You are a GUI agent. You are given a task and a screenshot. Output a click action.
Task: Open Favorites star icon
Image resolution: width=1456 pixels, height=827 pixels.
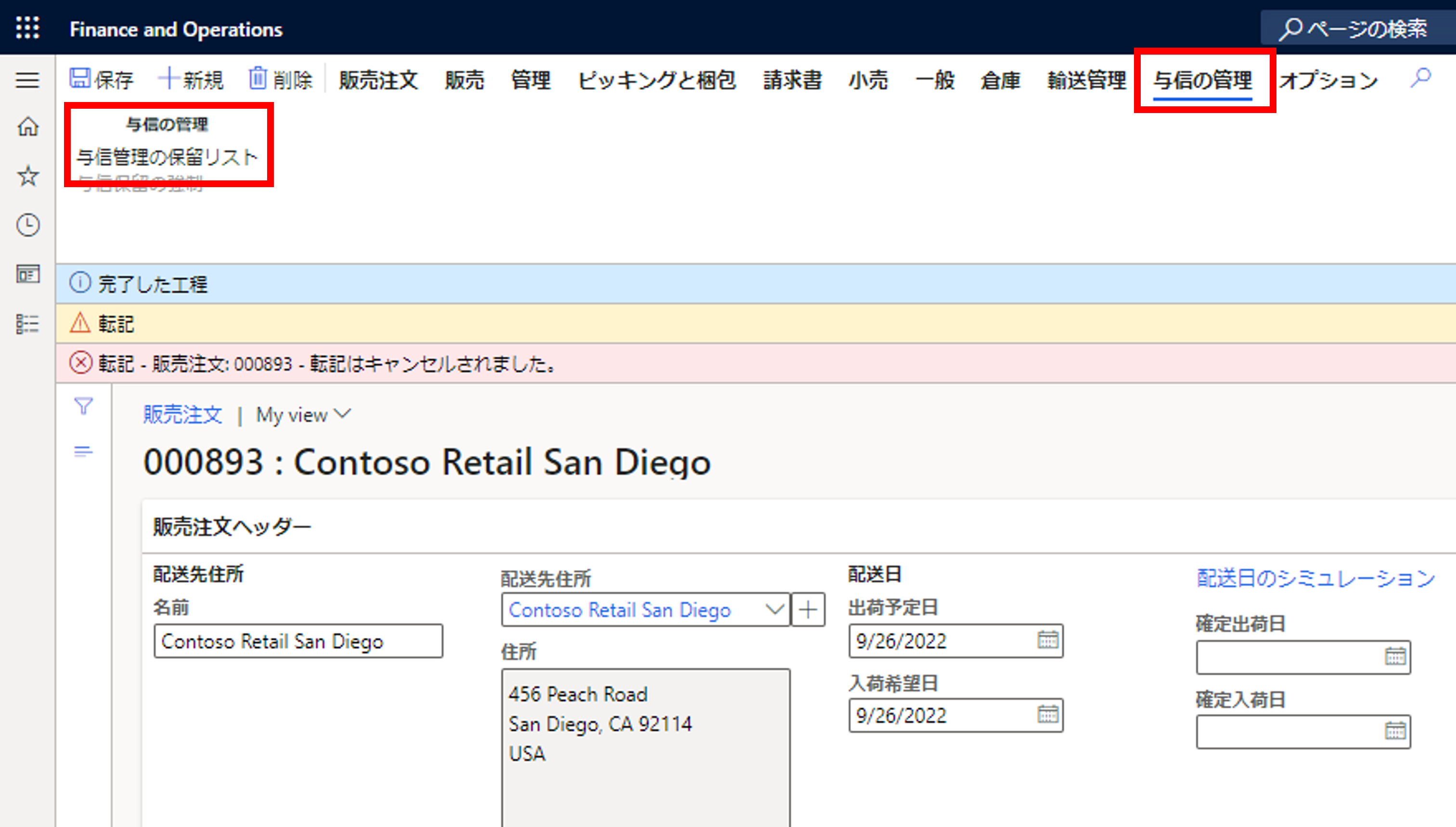point(28,176)
